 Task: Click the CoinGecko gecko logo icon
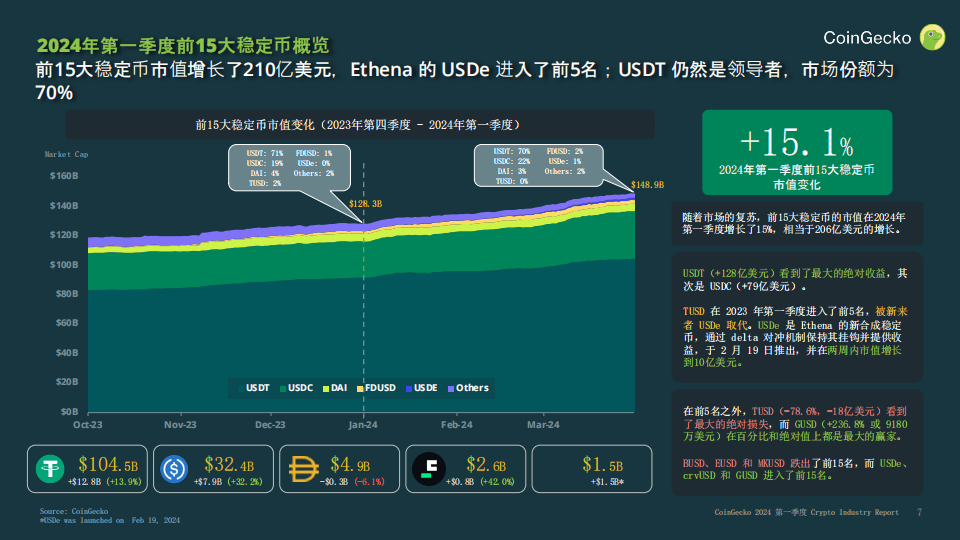932,37
